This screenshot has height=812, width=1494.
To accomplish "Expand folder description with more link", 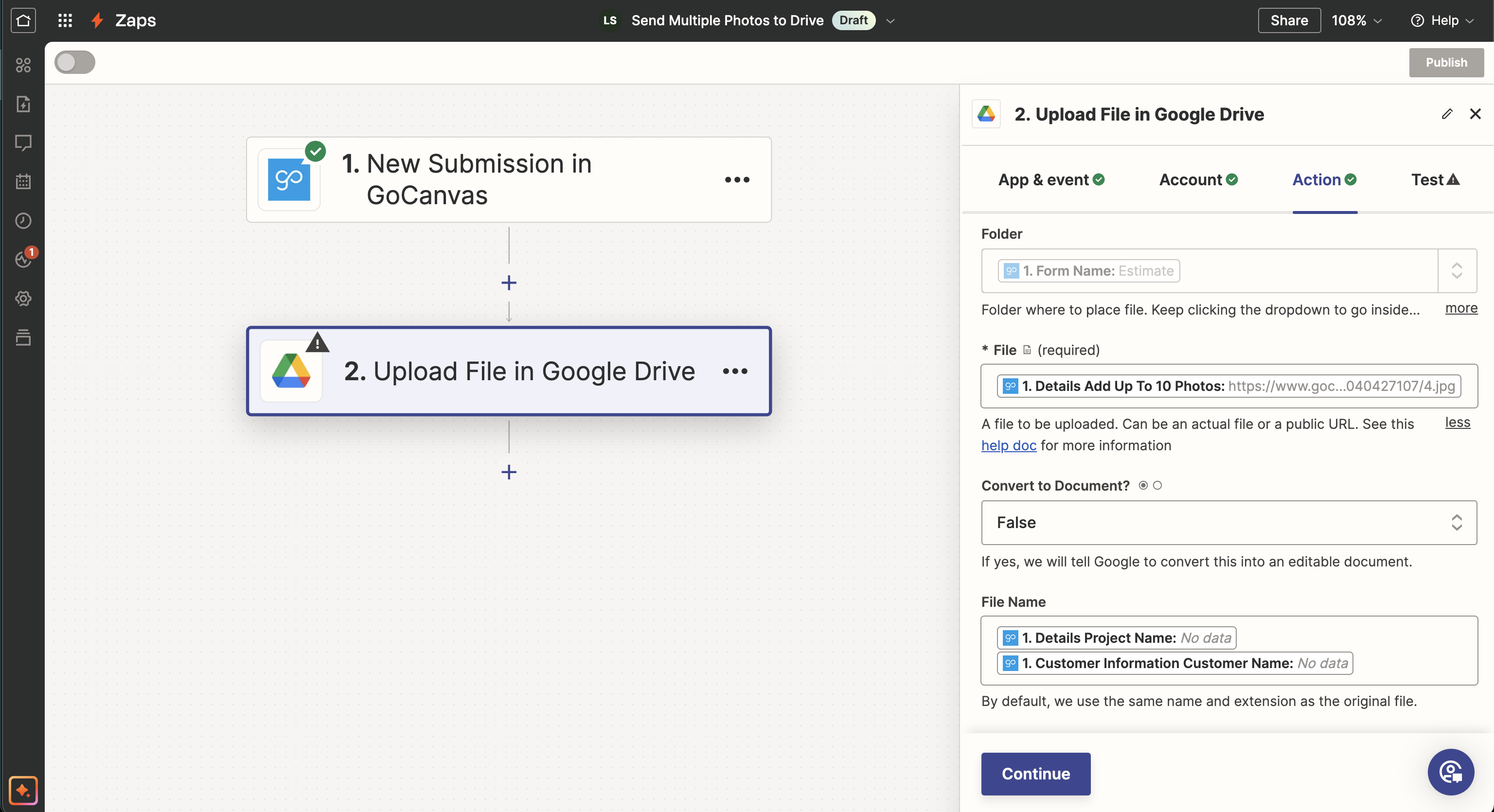I will (1461, 308).
